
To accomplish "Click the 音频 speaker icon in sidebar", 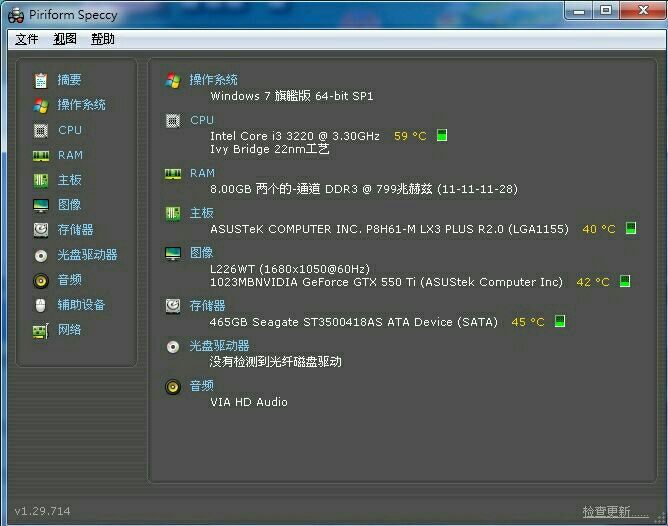I will point(41,281).
